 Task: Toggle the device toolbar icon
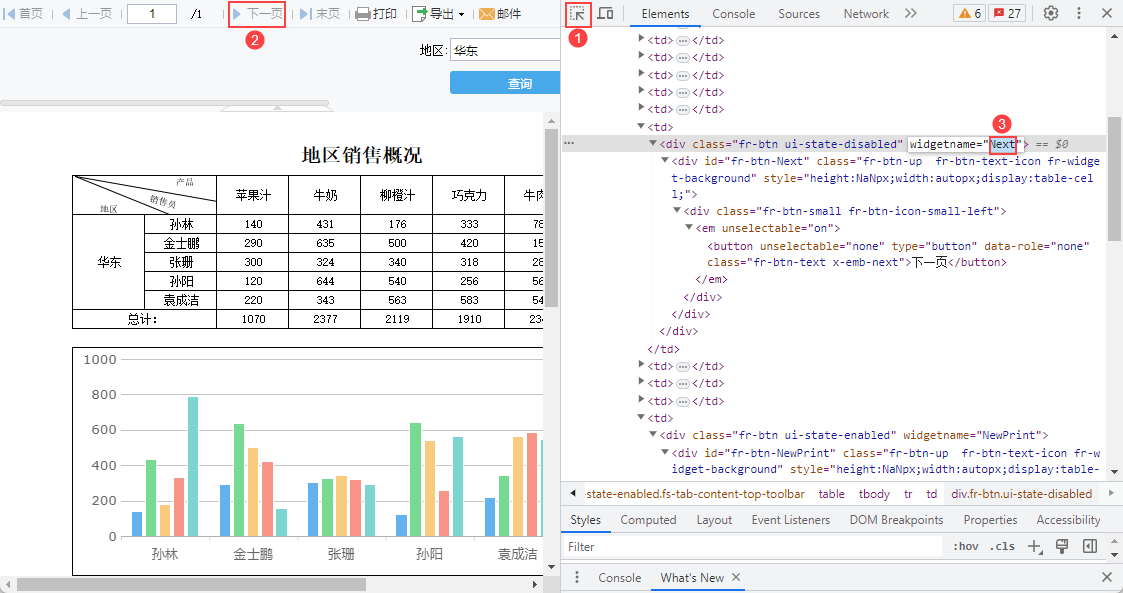pos(606,14)
